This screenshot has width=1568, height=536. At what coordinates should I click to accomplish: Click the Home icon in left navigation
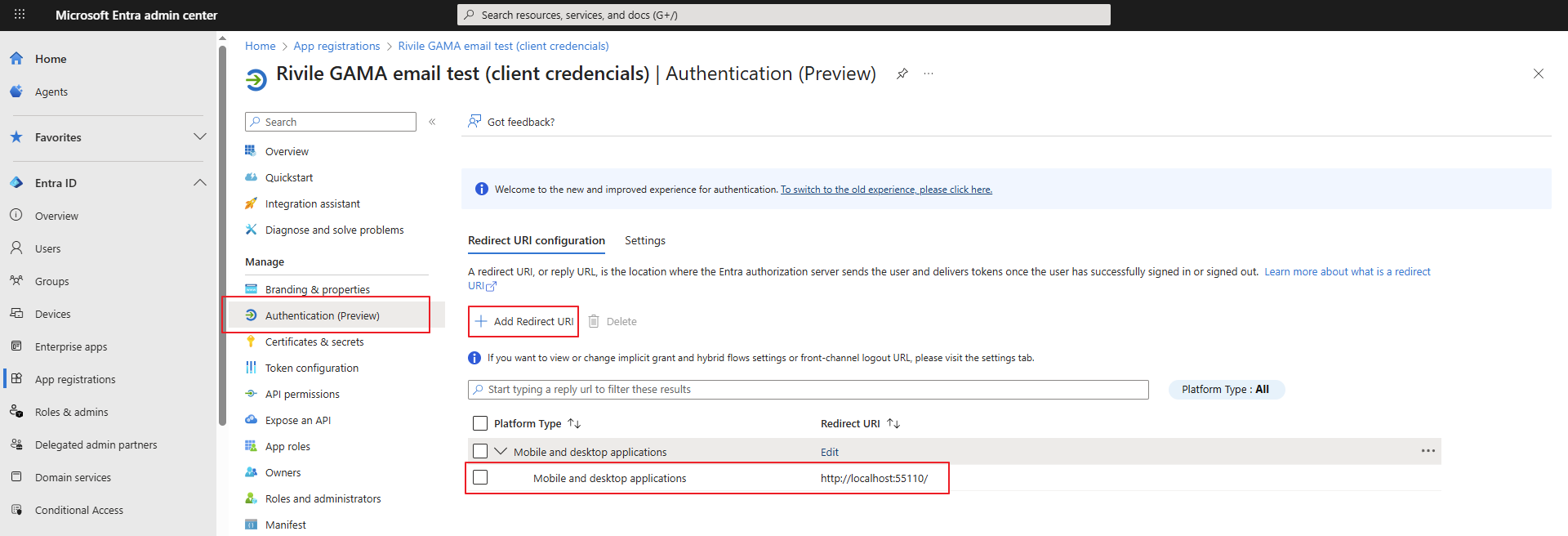click(x=16, y=59)
